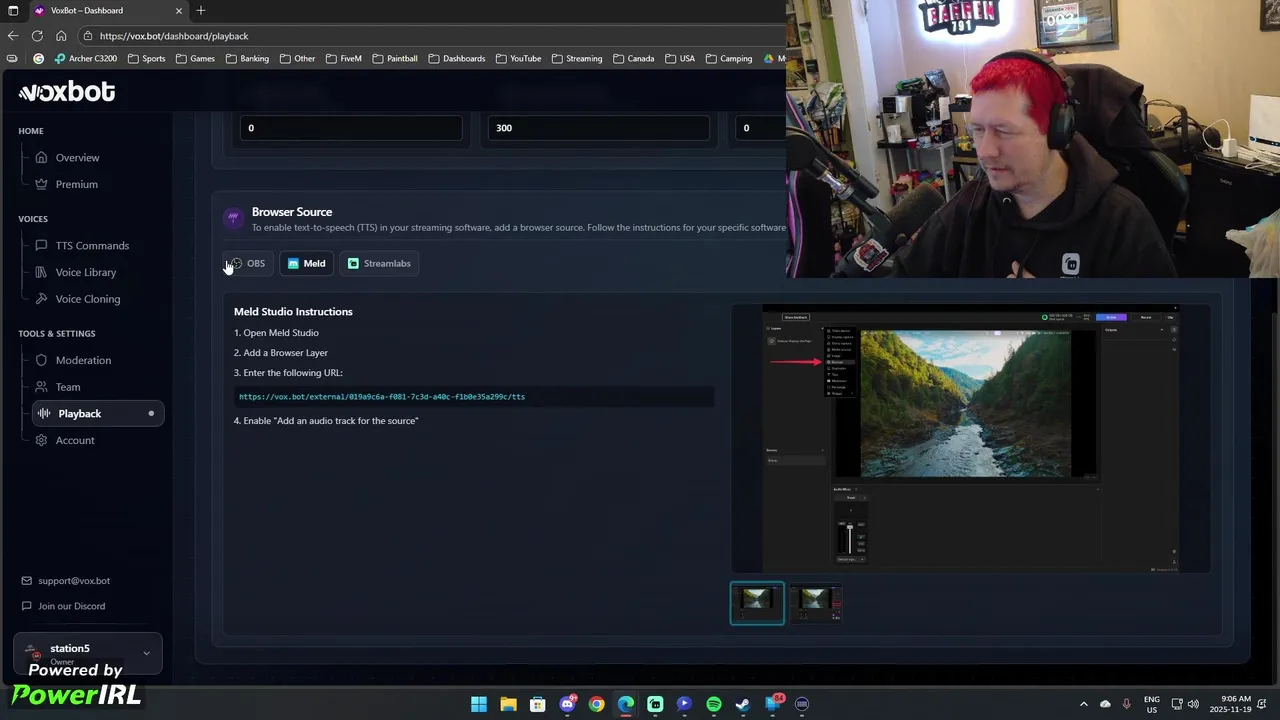Switch ENG US input language

point(1152,704)
